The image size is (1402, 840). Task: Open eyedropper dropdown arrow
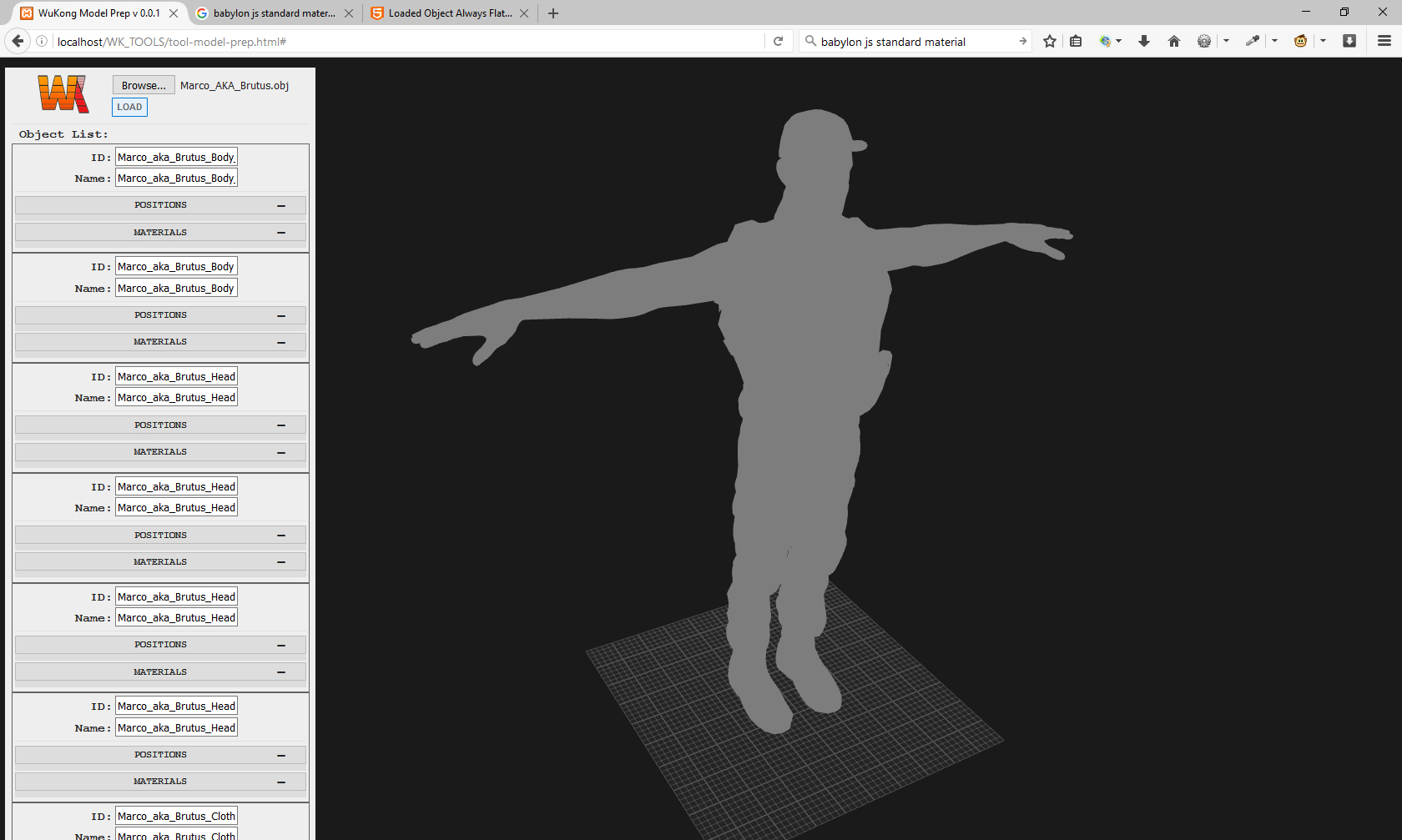pos(1274,41)
